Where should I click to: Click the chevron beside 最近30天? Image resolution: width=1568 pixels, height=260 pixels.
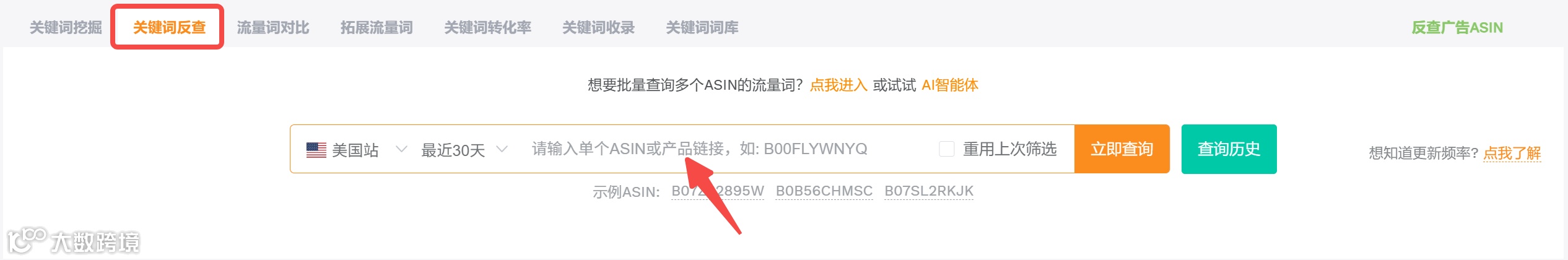[x=502, y=149]
